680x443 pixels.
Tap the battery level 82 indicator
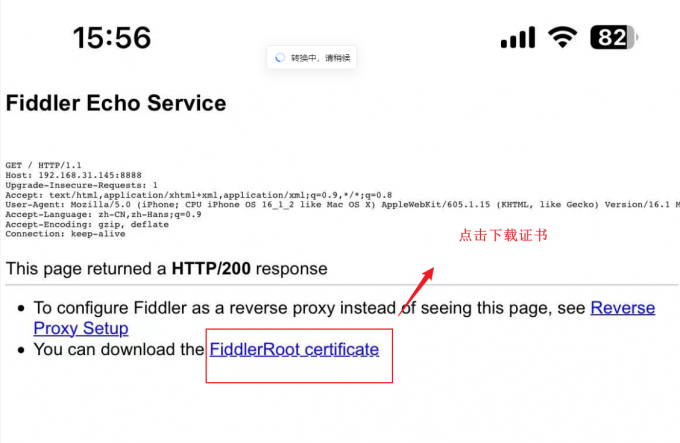click(613, 37)
